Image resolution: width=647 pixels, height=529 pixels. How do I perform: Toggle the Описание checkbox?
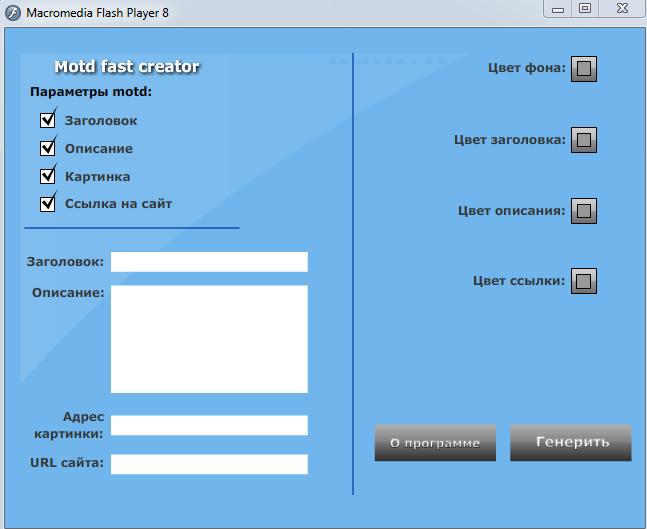coord(48,148)
